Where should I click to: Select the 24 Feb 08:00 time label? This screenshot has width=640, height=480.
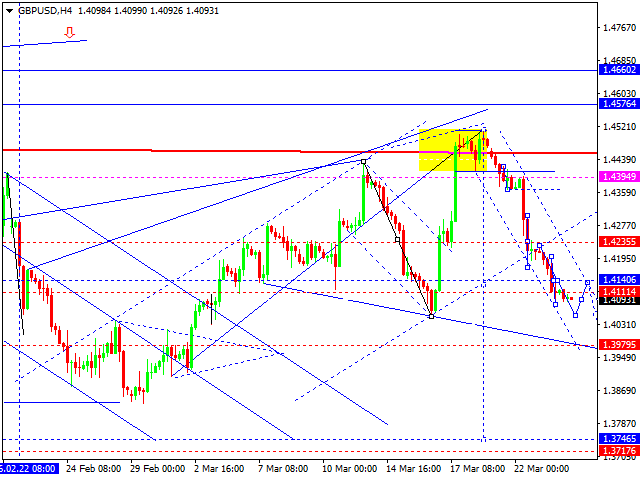(x=93, y=469)
